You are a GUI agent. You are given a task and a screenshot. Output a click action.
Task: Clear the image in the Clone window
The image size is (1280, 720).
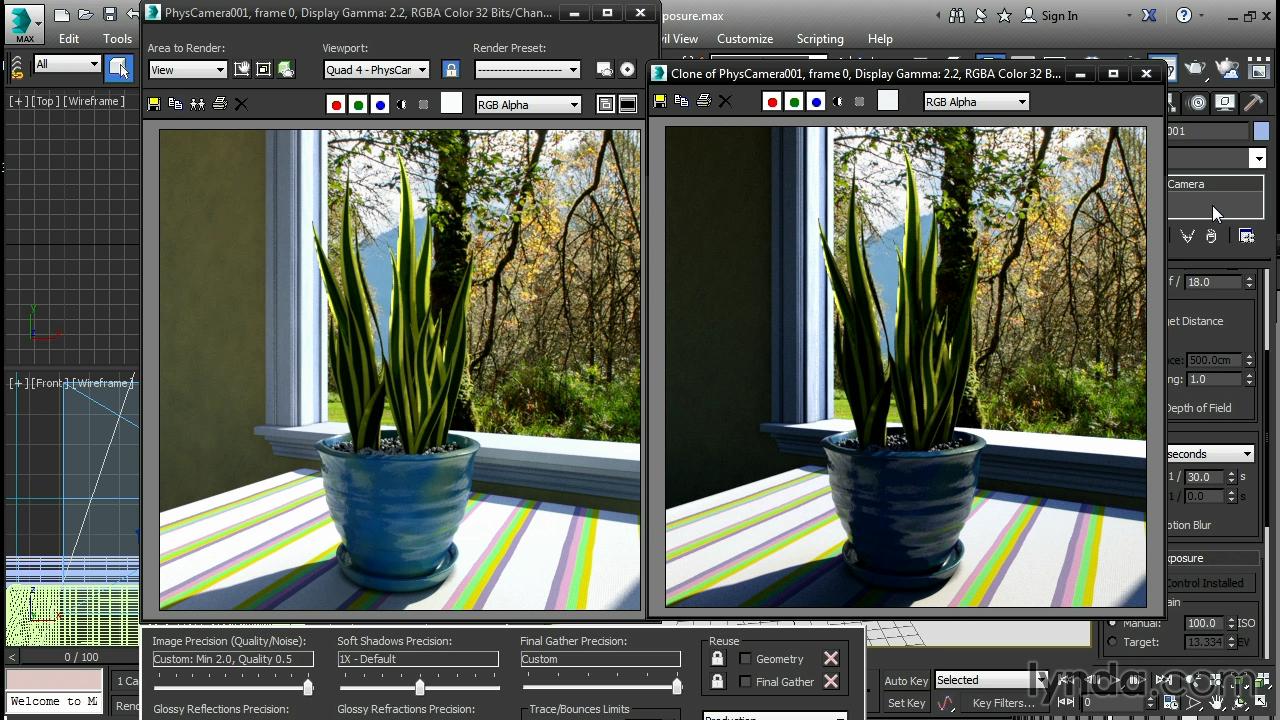pos(726,101)
